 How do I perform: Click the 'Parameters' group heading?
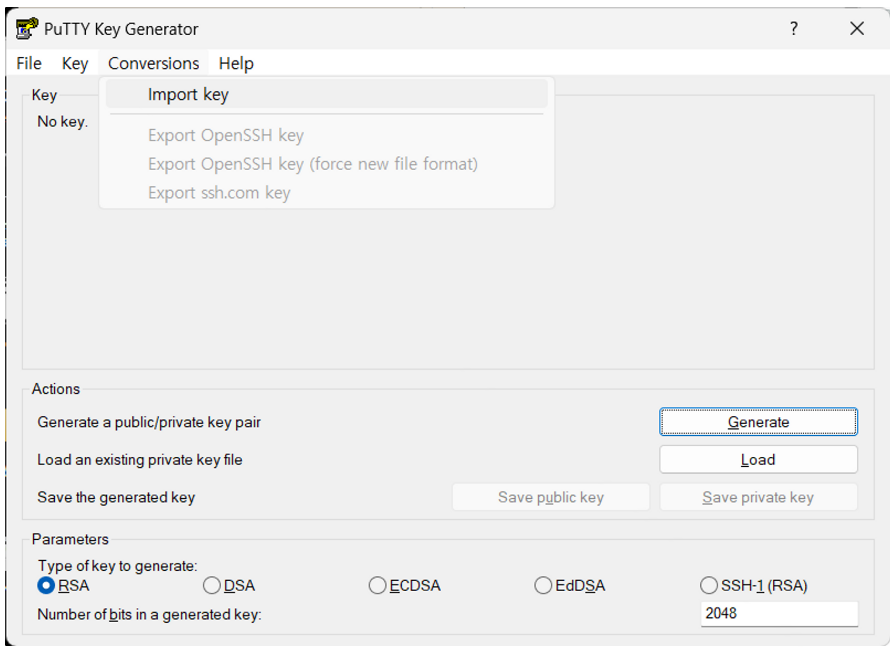70,539
